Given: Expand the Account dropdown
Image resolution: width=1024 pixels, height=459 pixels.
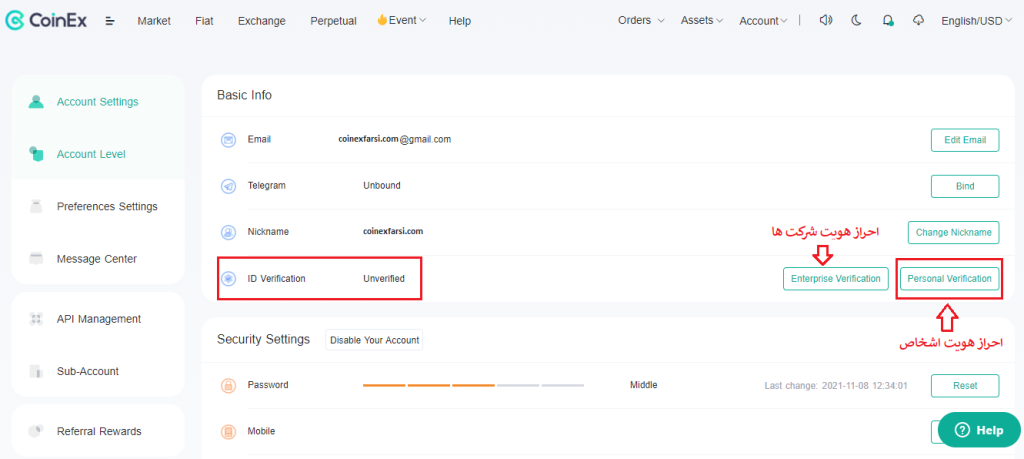Looking at the screenshot, I should point(763,21).
